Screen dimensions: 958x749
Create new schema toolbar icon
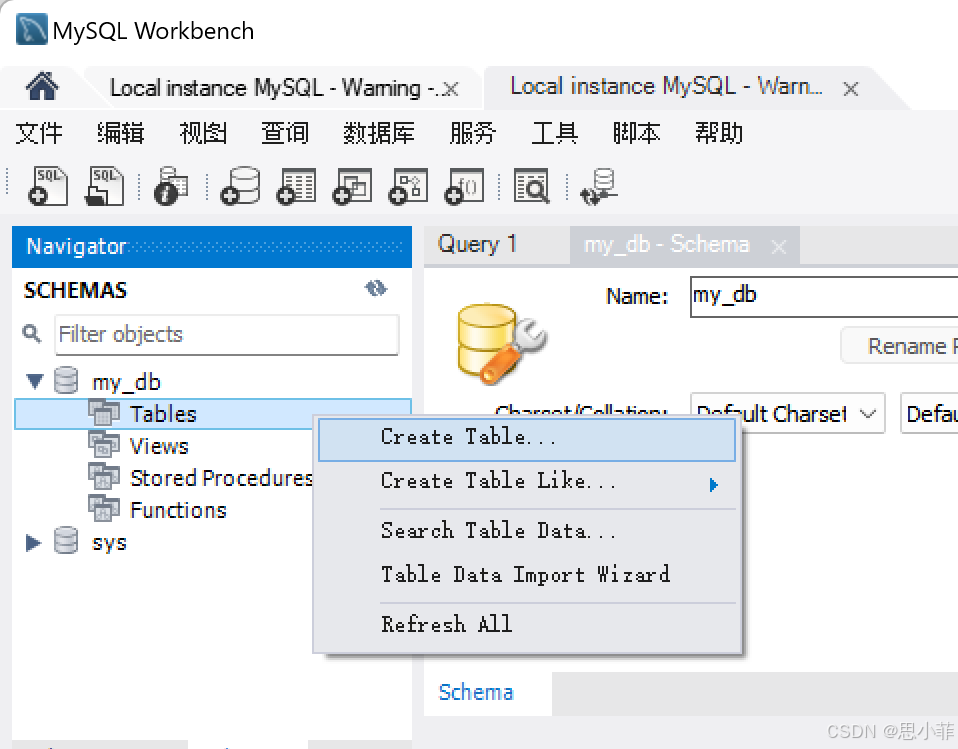click(x=240, y=186)
